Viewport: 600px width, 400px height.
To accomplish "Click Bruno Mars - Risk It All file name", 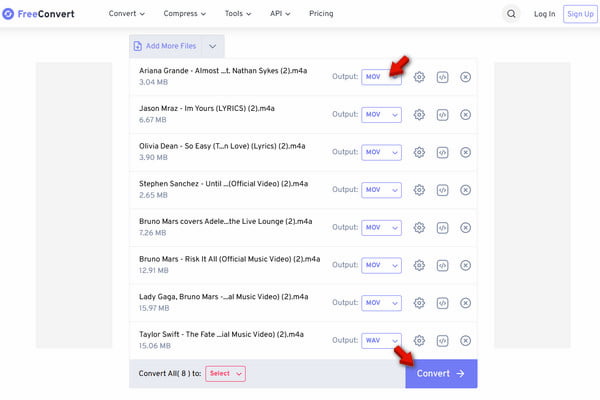I will coord(230,259).
